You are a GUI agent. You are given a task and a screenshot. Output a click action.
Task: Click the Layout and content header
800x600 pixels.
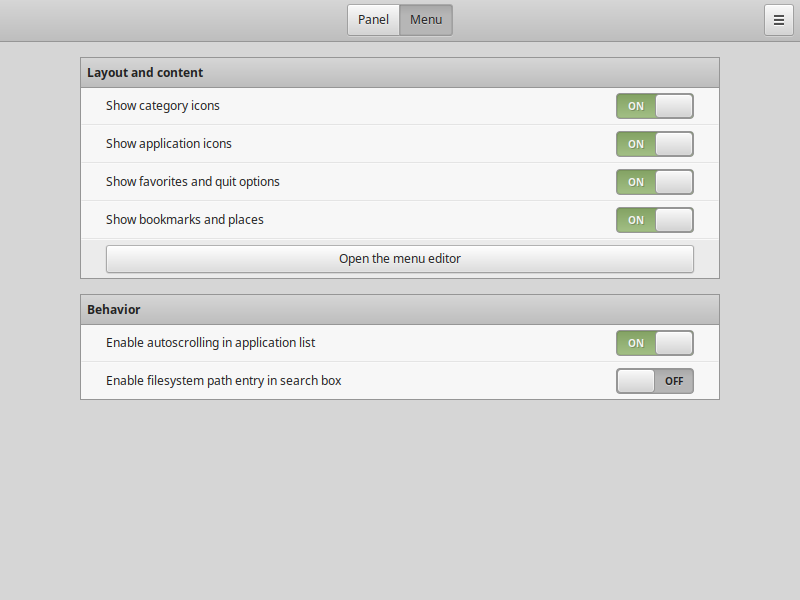[400, 72]
